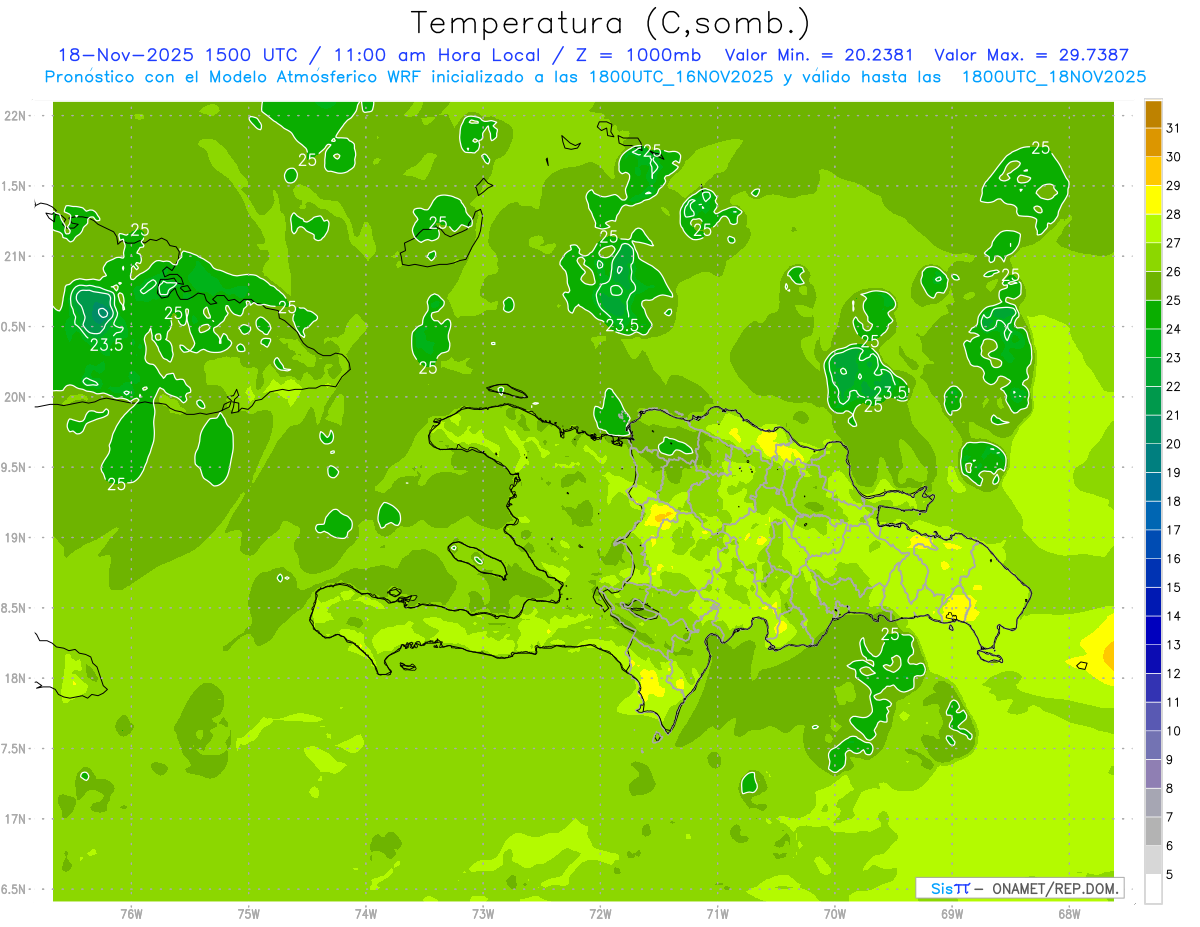Click the '22' value on the color scale
The width and height of the screenshot is (1200, 927).
(1174, 386)
